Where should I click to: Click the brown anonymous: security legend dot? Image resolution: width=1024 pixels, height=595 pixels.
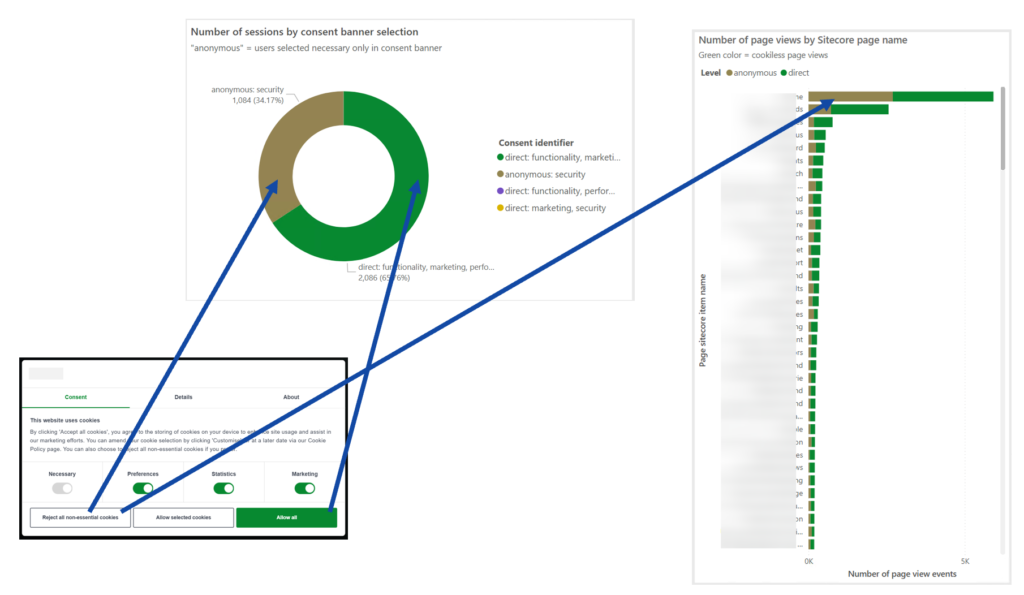tap(501, 174)
